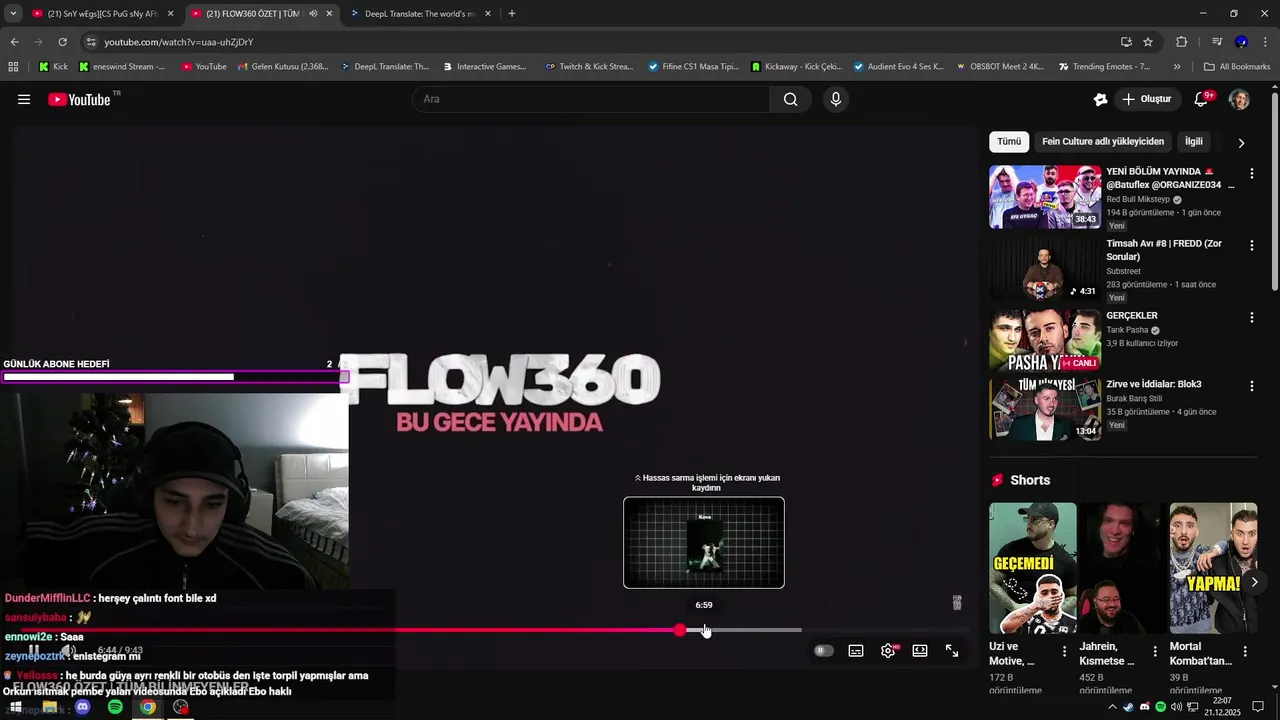1280x720 pixels.
Task: Switch to the 'SnY wEgs' browser tab
Action: coord(102,14)
